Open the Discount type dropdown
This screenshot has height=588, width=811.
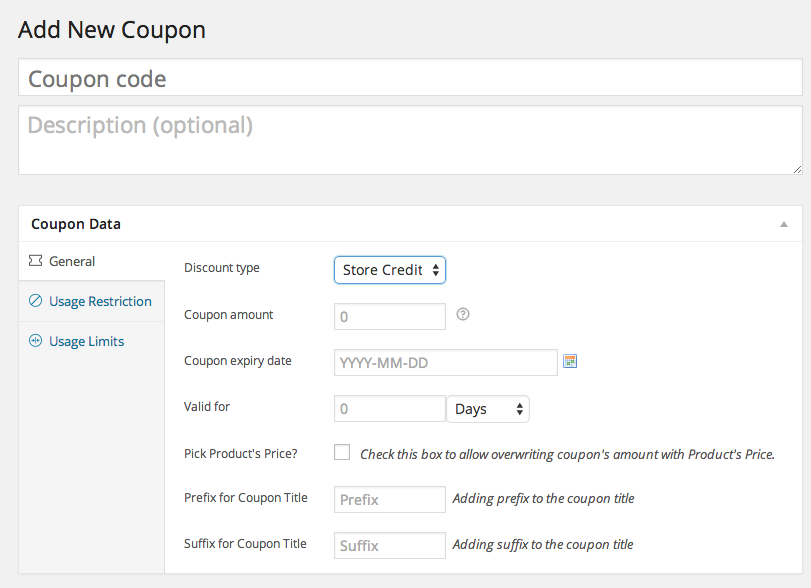[389, 270]
